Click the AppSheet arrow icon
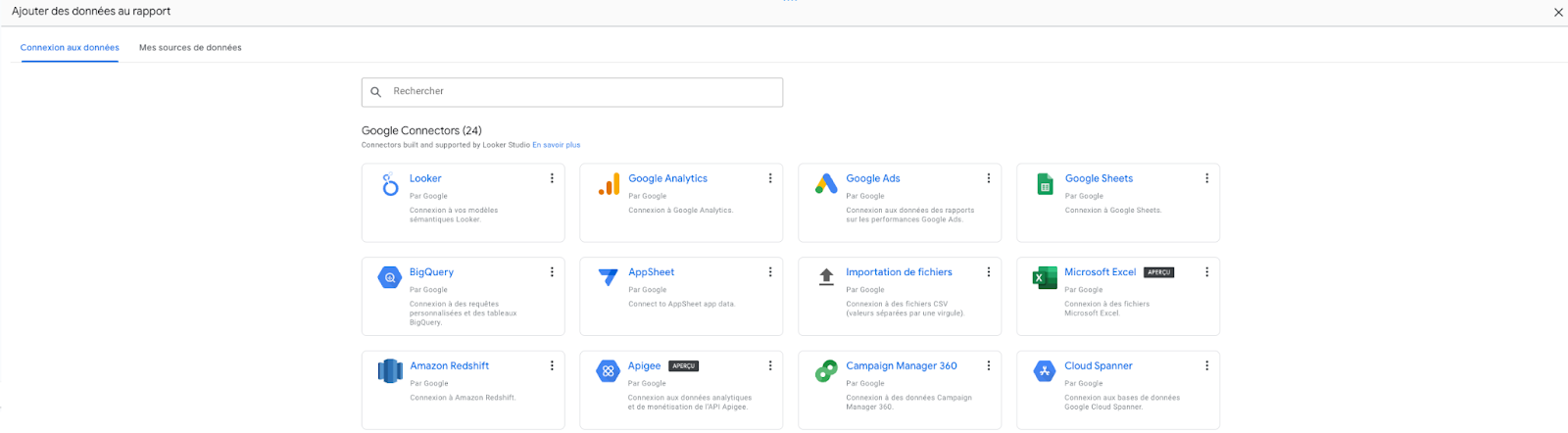Viewport: 1568px width, 433px height. [x=609, y=277]
